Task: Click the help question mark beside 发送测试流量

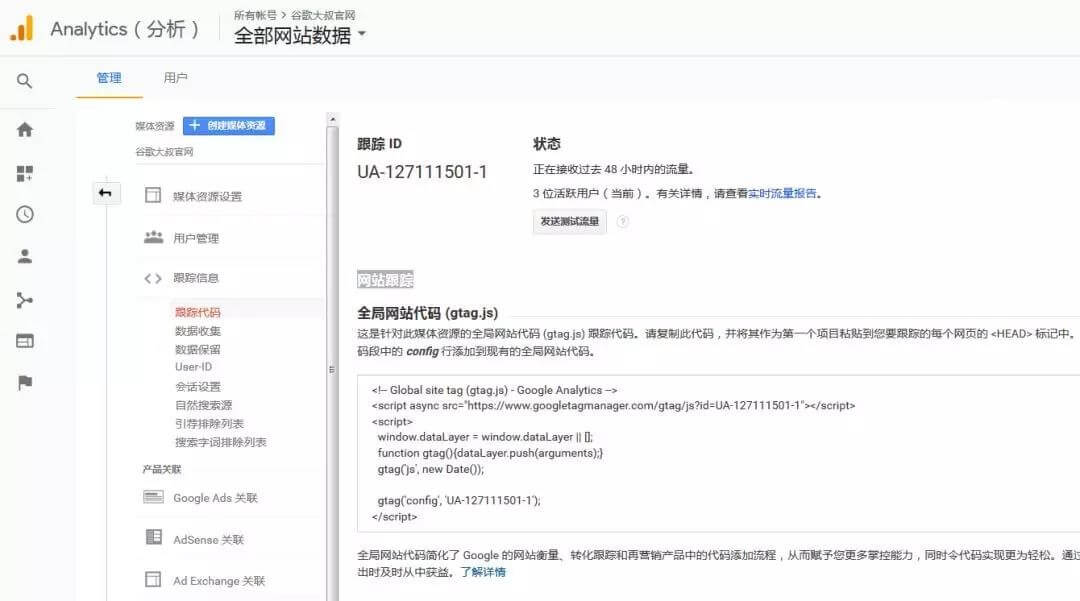Action: coord(623,222)
